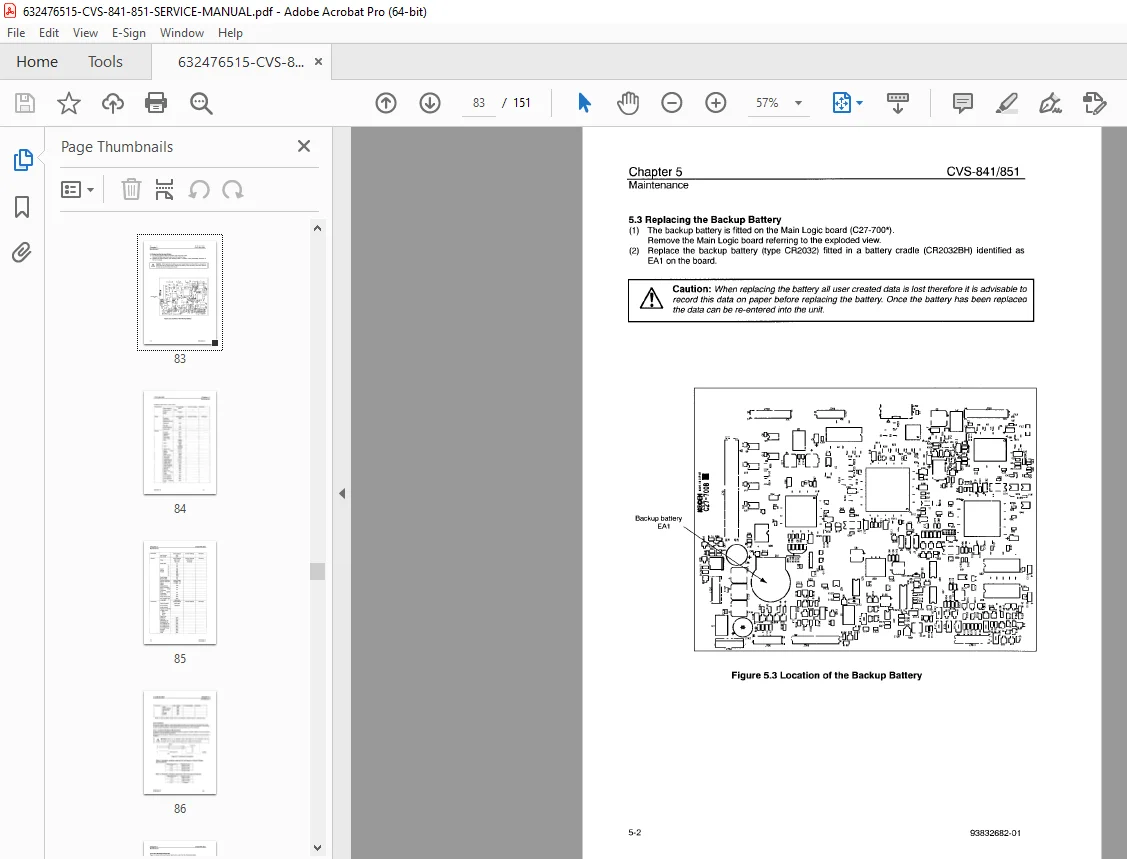Activate the hand pan tool

pyautogui.click(x=628, y=103)
